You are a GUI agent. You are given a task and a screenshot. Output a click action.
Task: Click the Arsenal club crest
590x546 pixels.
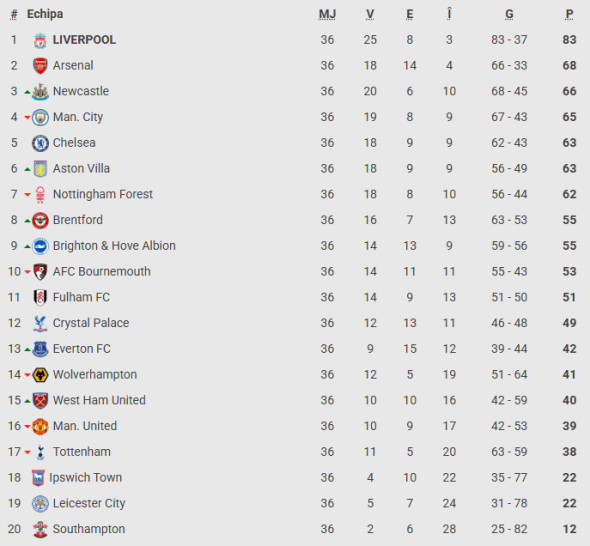[x=40, y=66]
